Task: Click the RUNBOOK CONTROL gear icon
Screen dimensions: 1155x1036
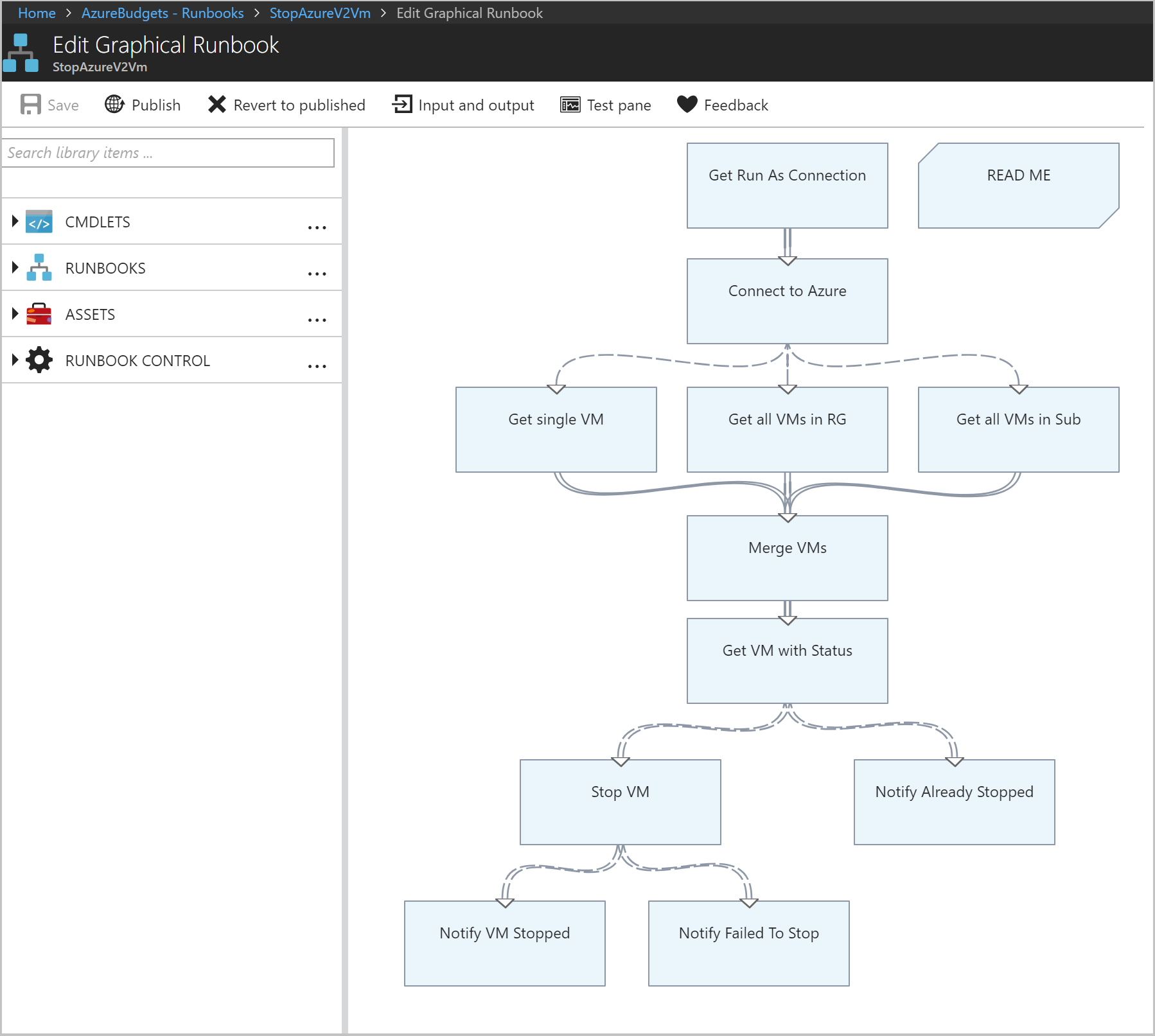Action: click(x=39, y=360)
